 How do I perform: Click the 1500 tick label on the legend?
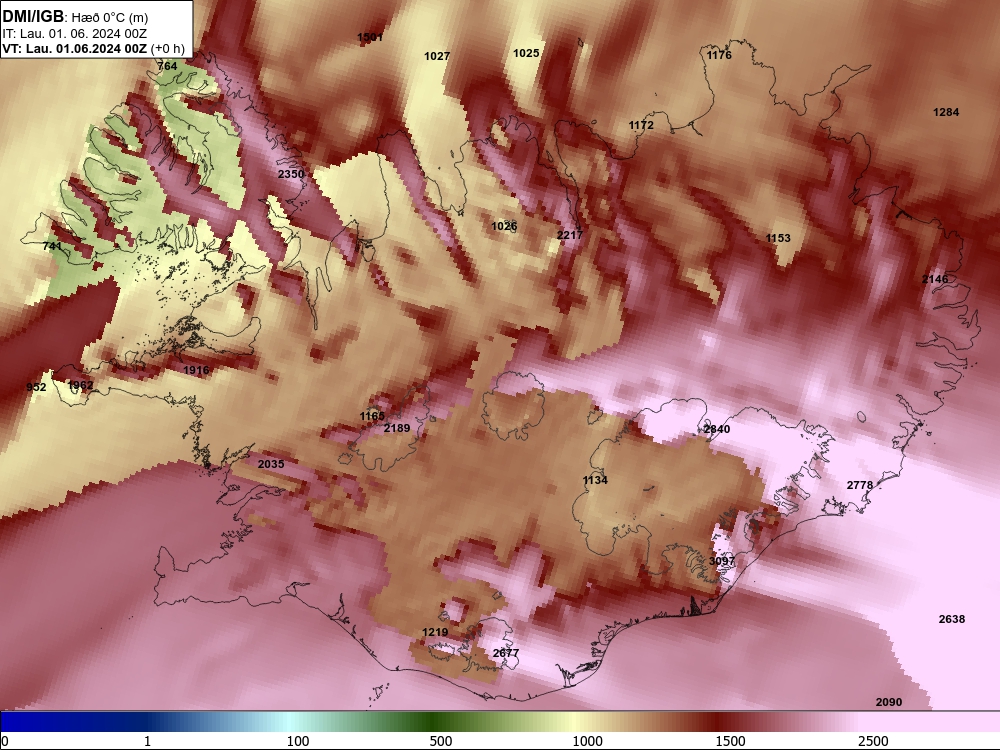730,741
